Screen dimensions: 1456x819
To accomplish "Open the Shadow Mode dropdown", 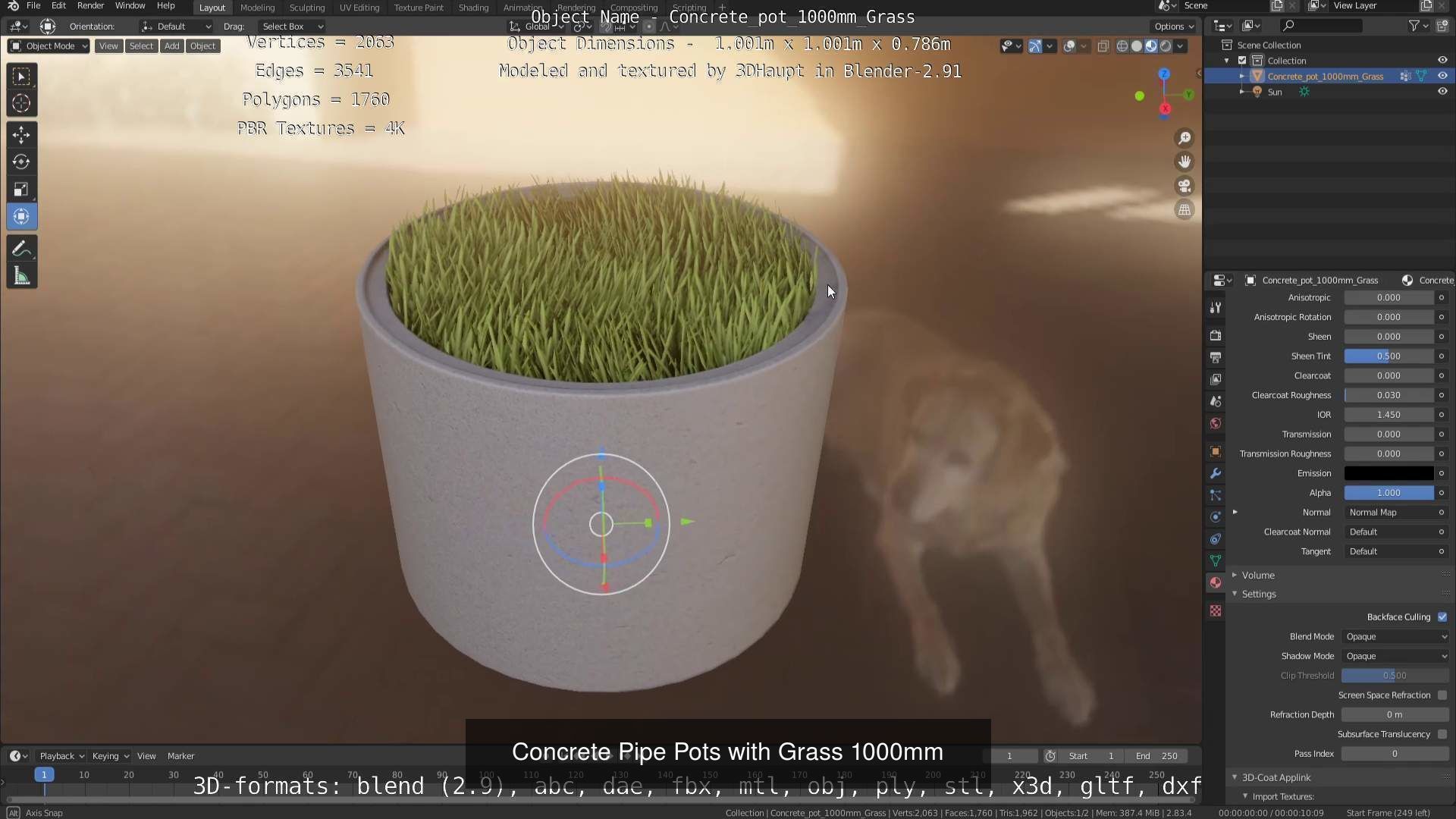I will point(1395,657).
